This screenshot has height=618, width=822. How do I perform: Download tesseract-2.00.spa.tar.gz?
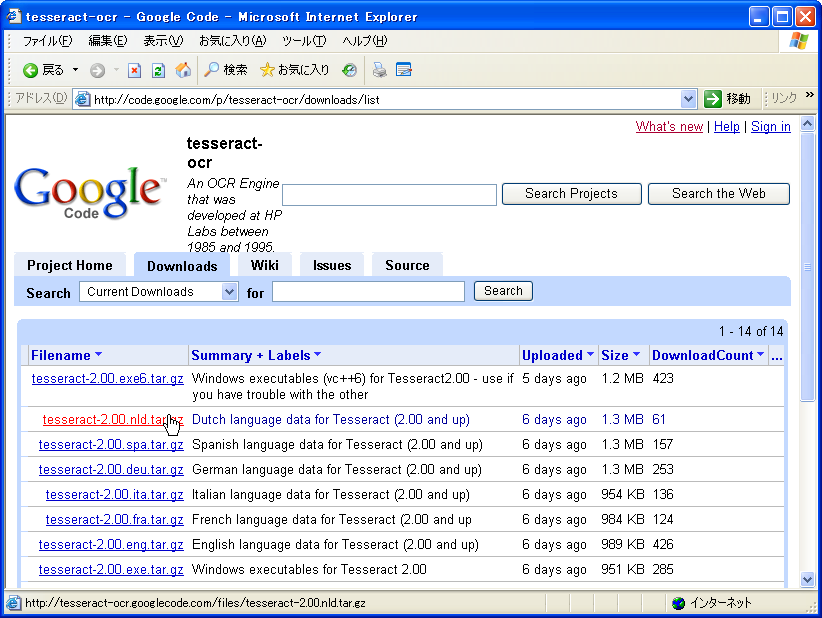click(x=111, y=444)
